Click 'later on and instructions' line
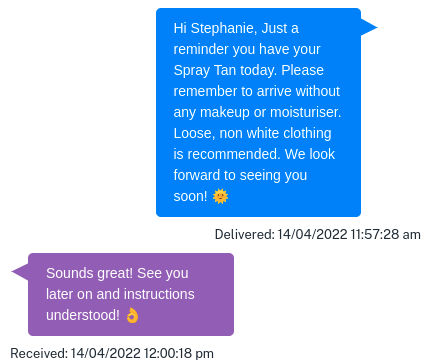 point(120,294)
